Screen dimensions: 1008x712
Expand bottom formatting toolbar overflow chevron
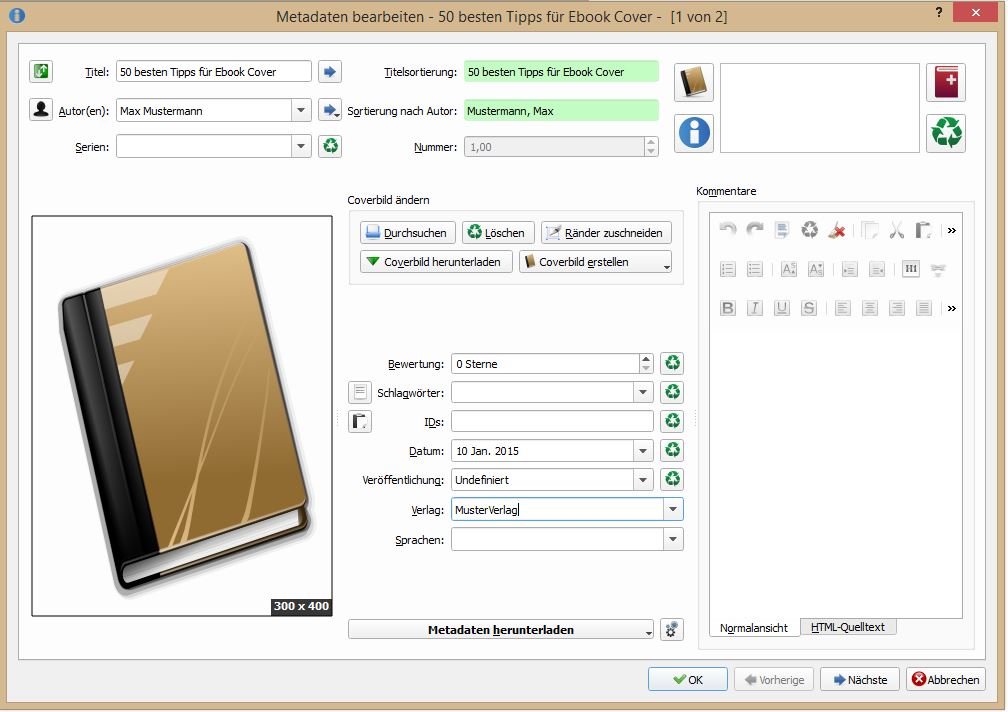[952, 308]
